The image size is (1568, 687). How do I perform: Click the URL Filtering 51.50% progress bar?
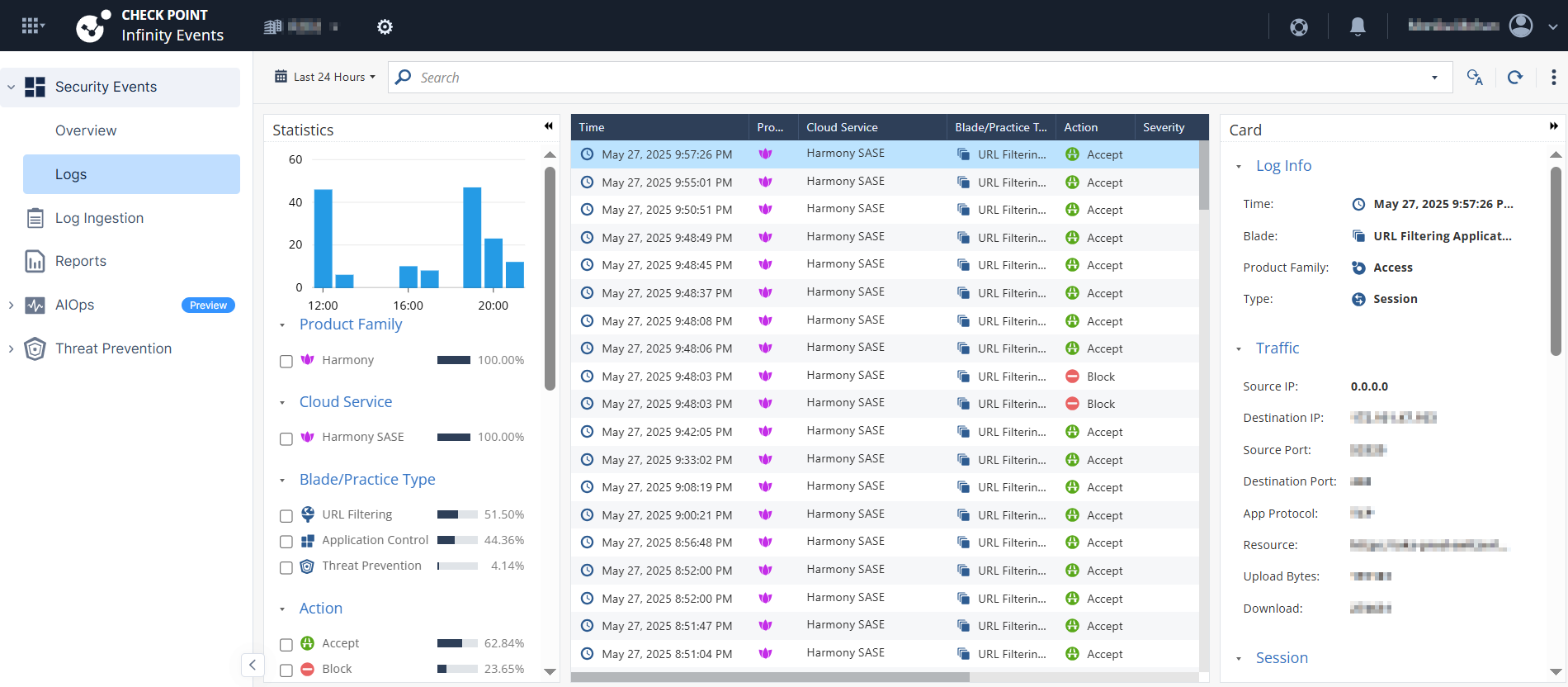(457, 514)
